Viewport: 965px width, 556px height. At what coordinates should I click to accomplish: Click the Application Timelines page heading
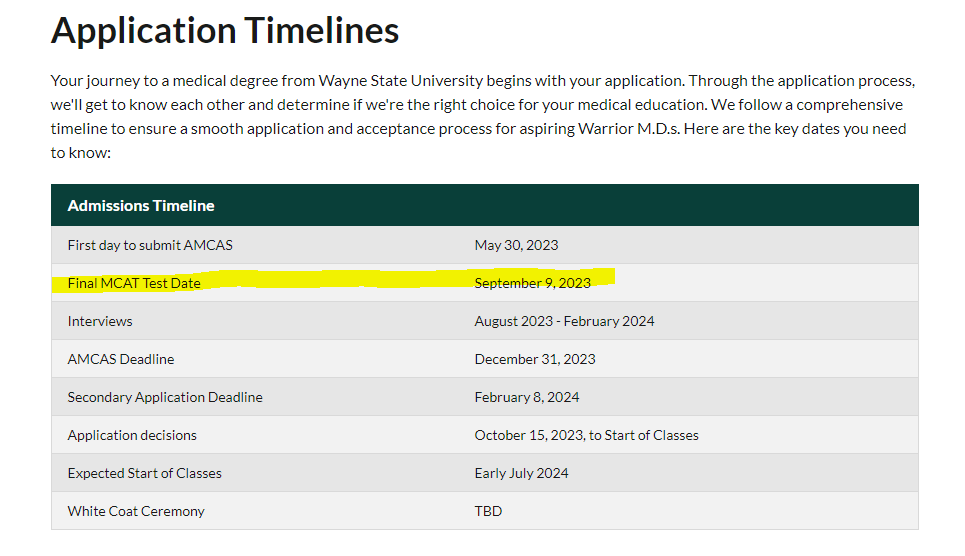pyautogui.click(x=225, y=31)
